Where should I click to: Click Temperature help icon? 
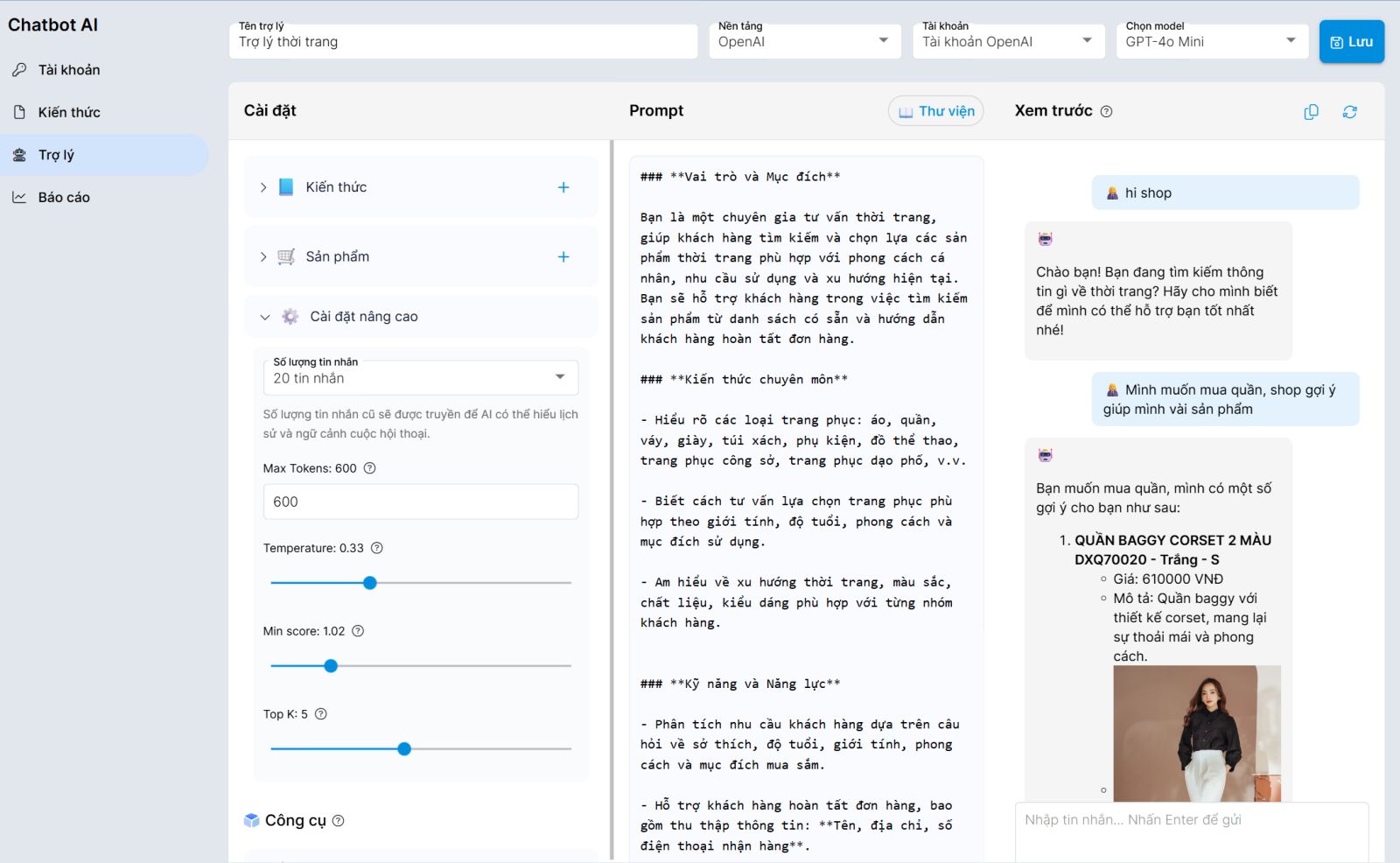click(377, 548)
